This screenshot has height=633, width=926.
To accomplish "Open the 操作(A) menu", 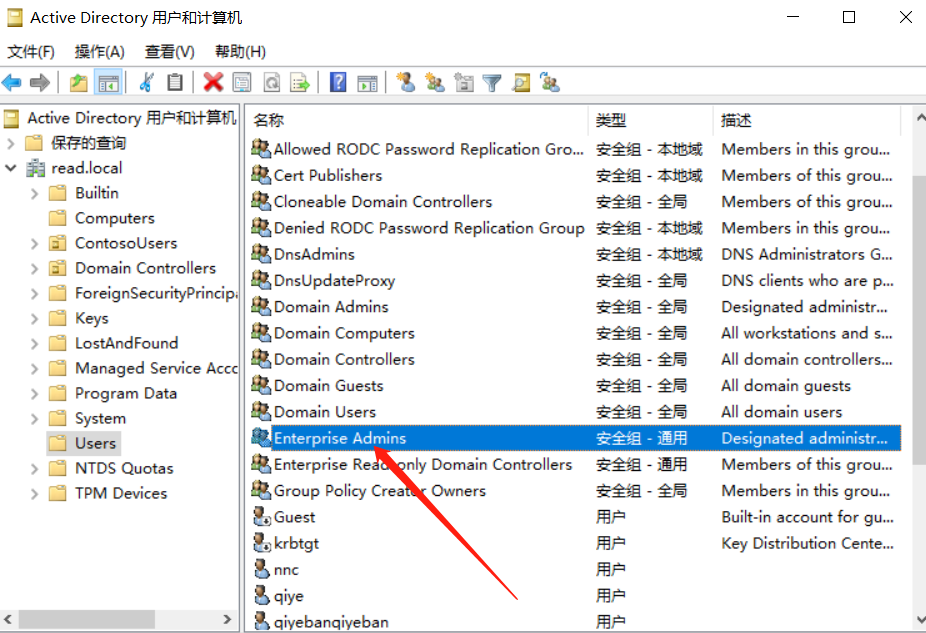I will pos(99,52).
